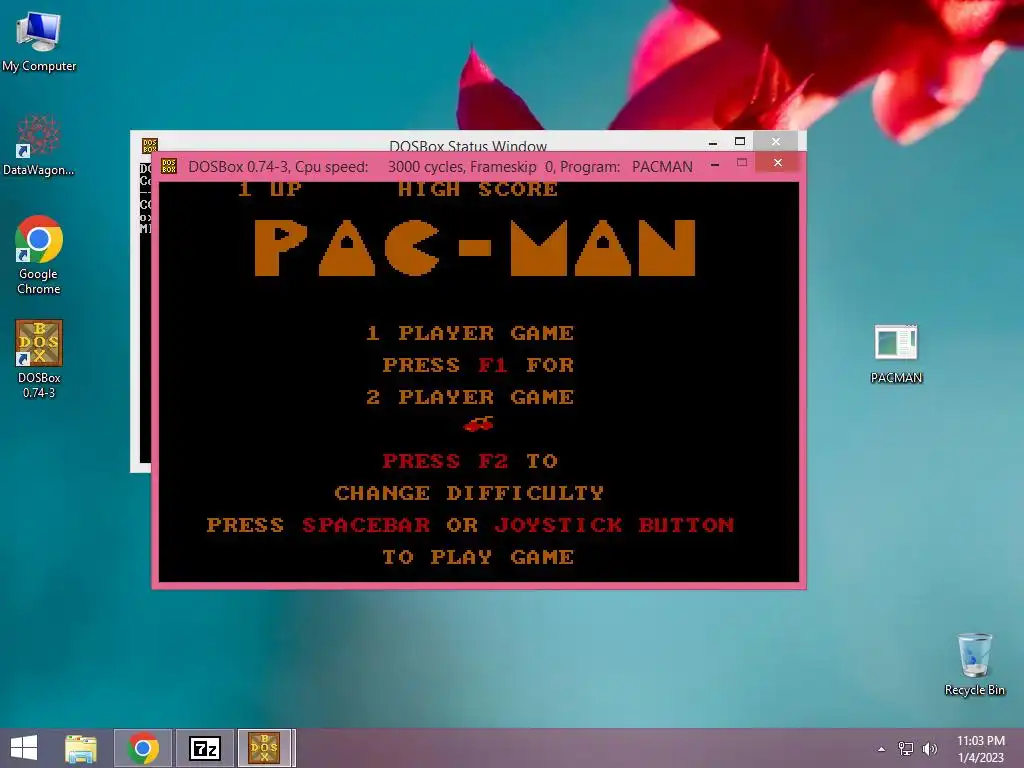Click the red cherry difficulty symbol
Image resolution: width=1024 pixels, height=768 pixels.
pyautogui.click(x=478, y=424)
